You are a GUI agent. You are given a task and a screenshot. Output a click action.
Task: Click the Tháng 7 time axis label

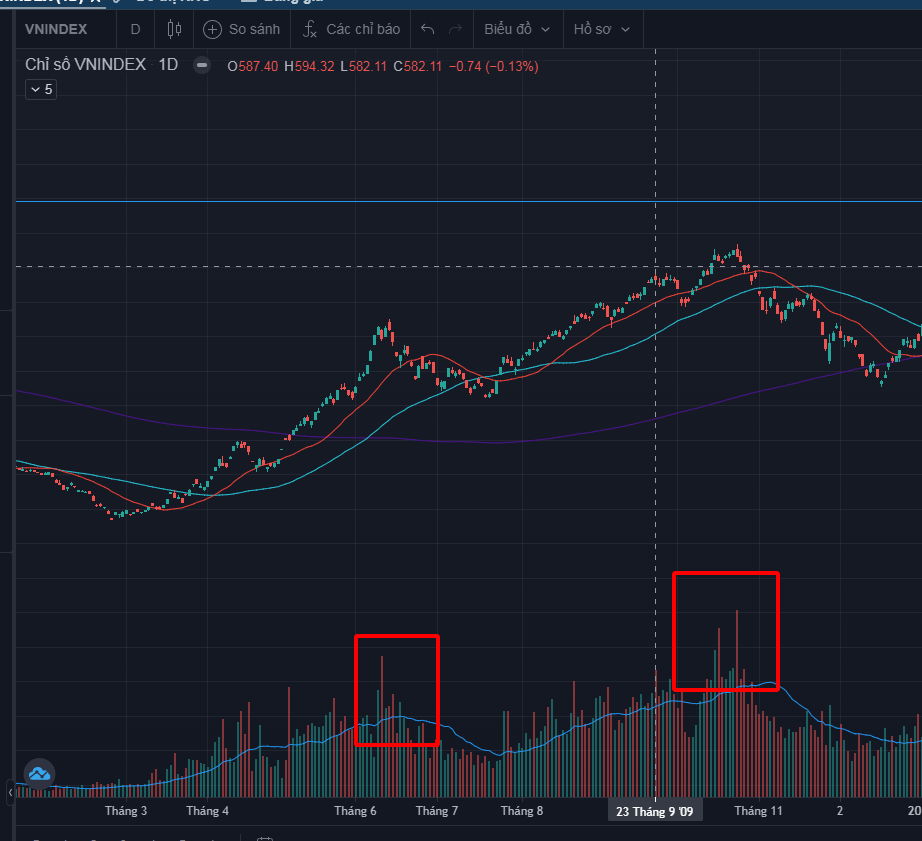tap(437, 811)
